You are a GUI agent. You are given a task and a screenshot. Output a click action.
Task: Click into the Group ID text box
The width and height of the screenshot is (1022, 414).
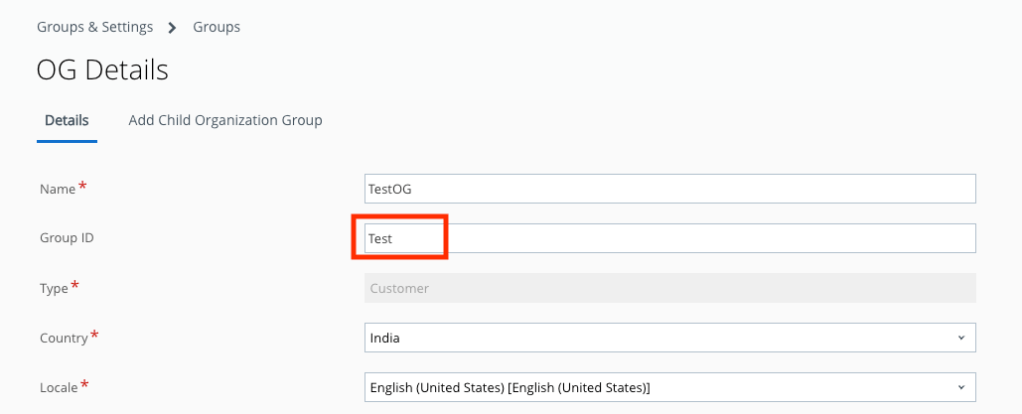pyautogui.click(x=670, y=239)
